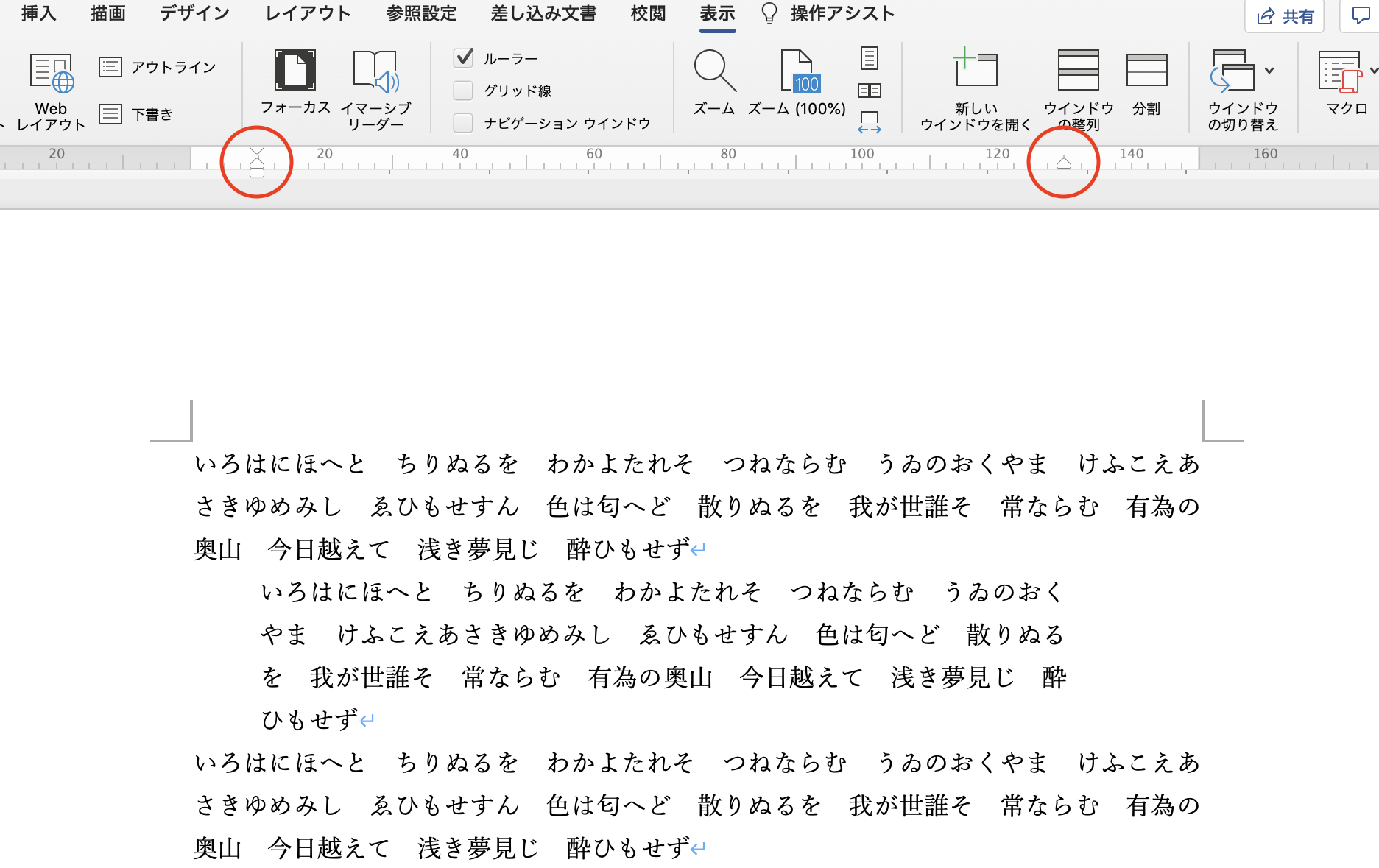Switch to the 校閲 tab
Screen dimensions: 1379x868
pyautogui.click(x=648, y=13)
